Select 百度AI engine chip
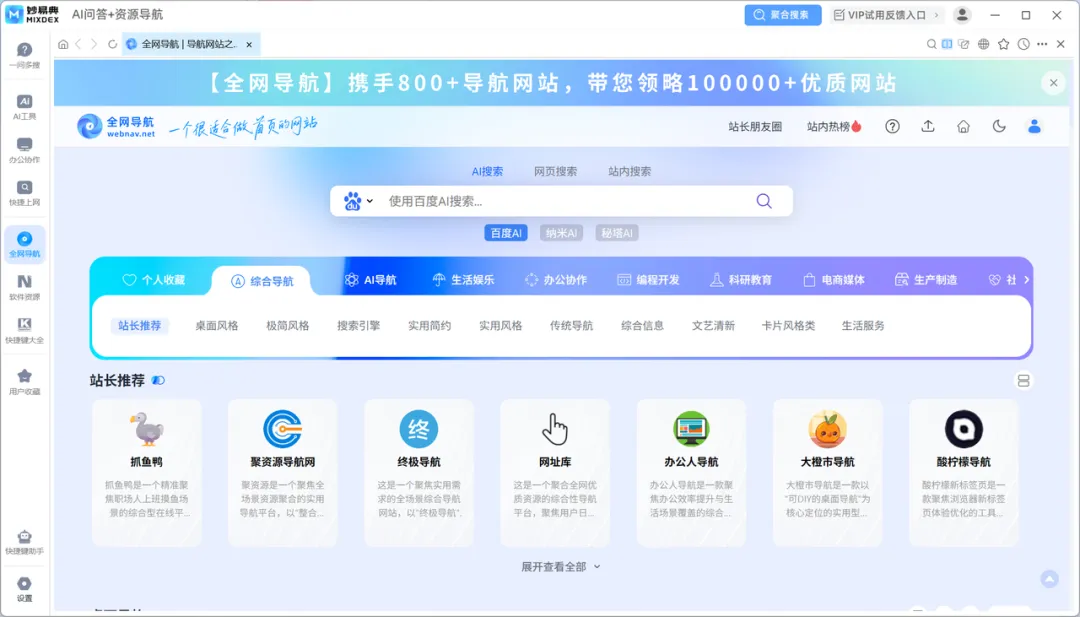 point(506,233)
